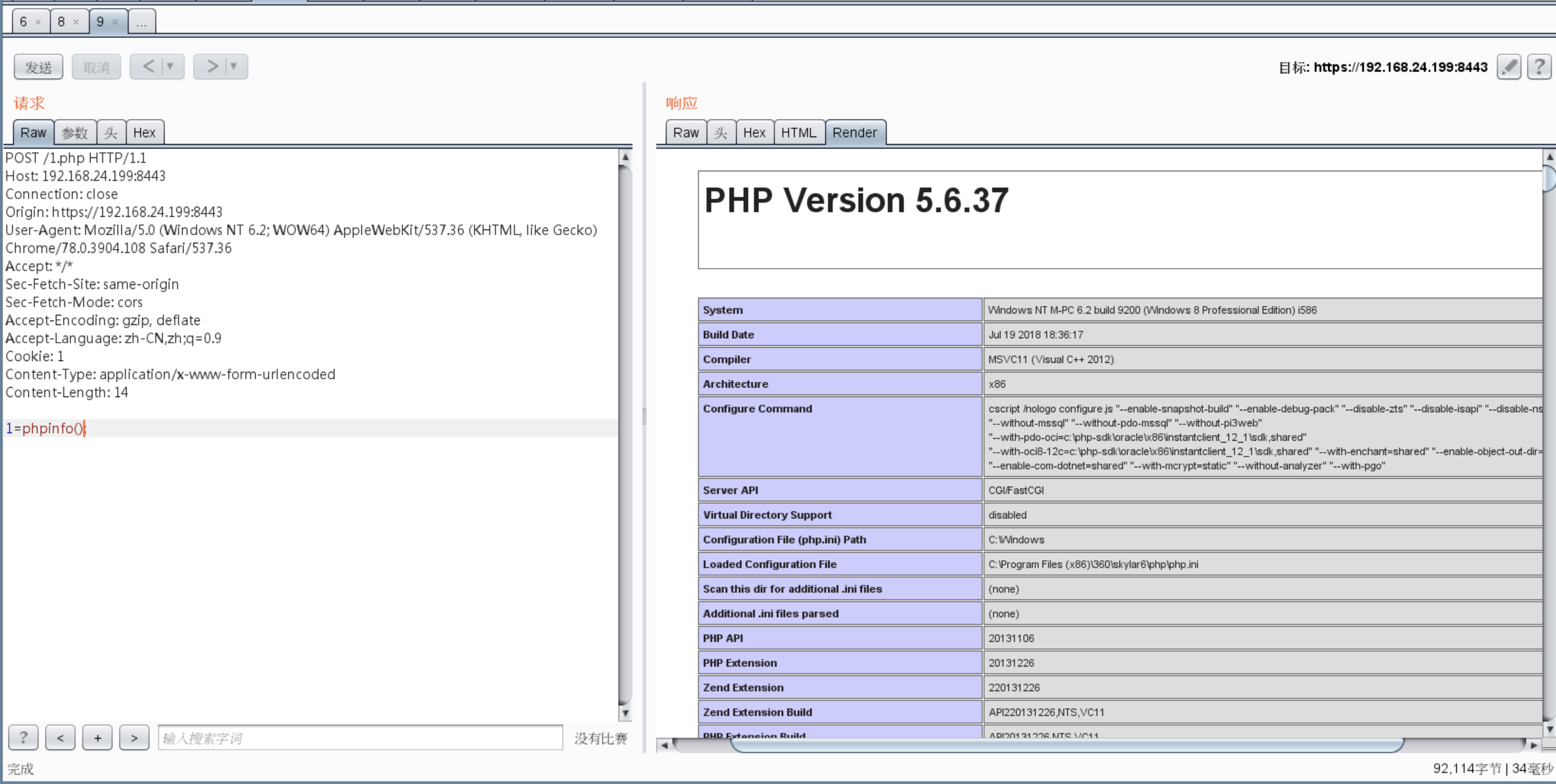
Task: Click the response scroll up arrow
Action: pyautogui.click(x=1549, y=156)
